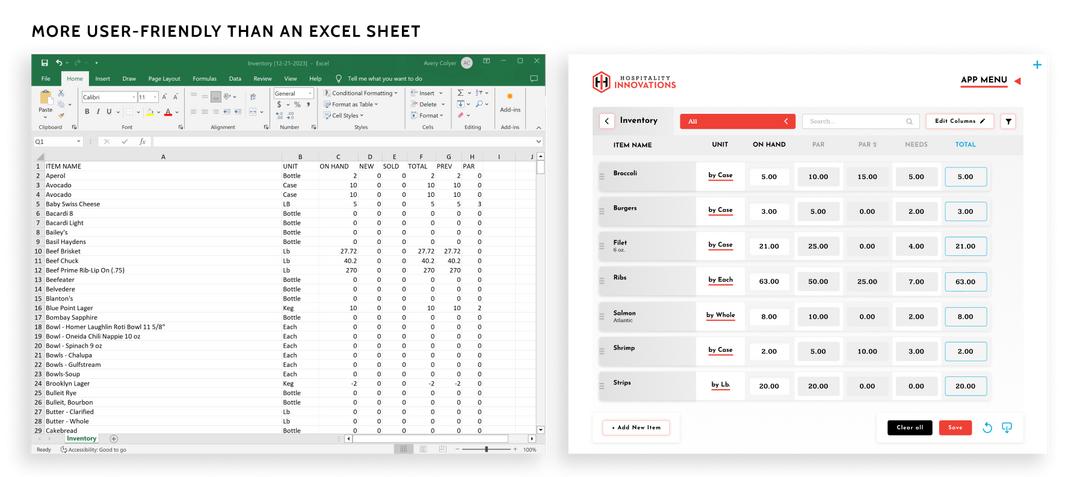Click the Format Painter brush icon

pyautogui.click(x=61, y=115)
